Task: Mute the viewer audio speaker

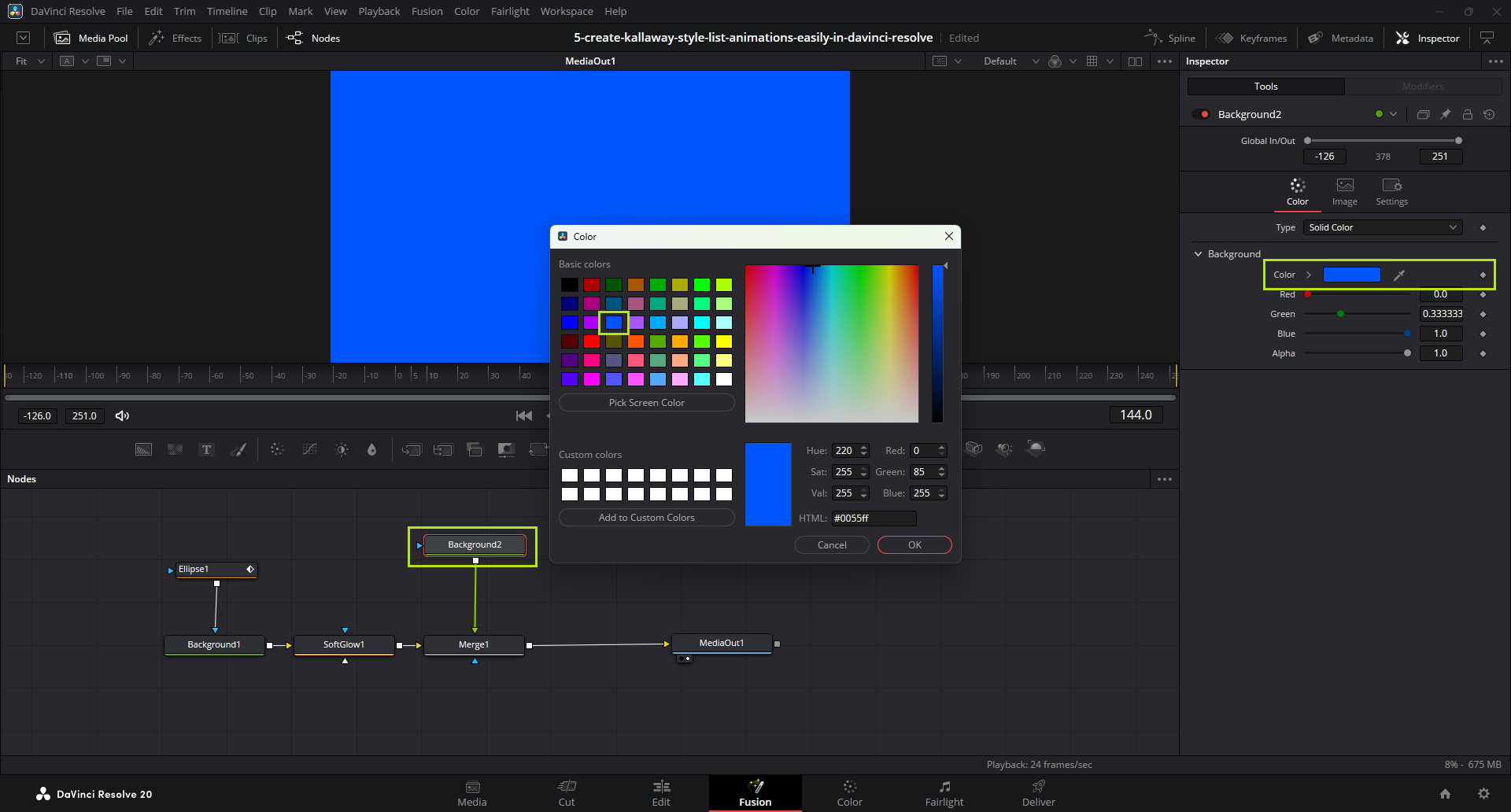Action: pos(122,415)
